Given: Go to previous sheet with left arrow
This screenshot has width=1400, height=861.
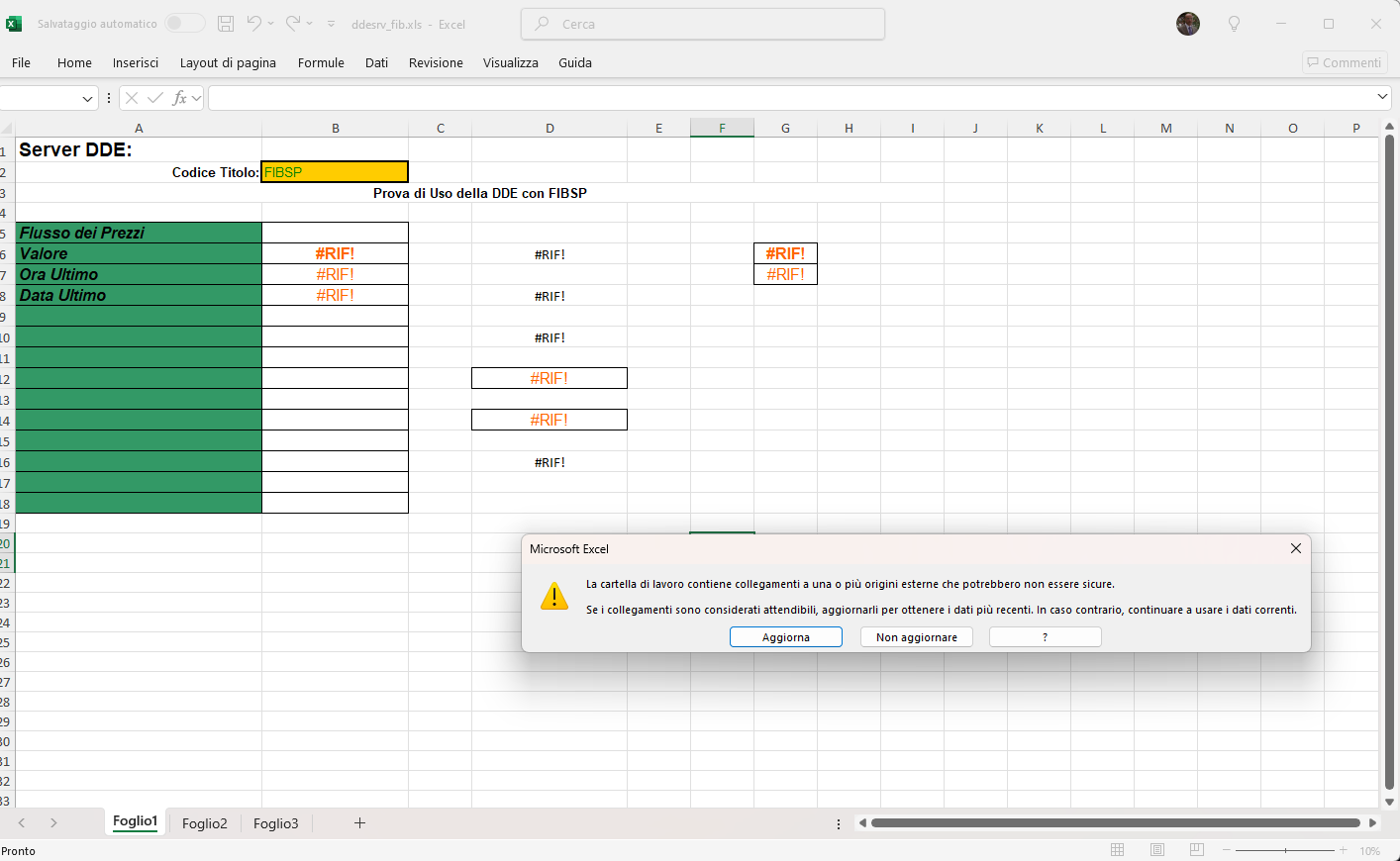Looking at the screenshot, I should click(22, 823).
